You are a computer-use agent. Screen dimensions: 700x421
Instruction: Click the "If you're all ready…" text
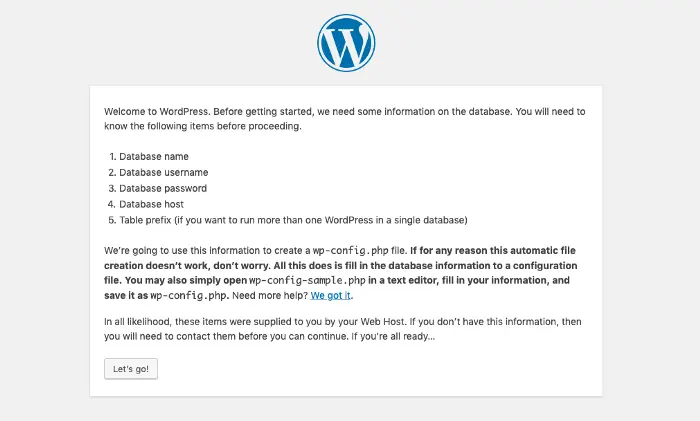click(394, 337)
